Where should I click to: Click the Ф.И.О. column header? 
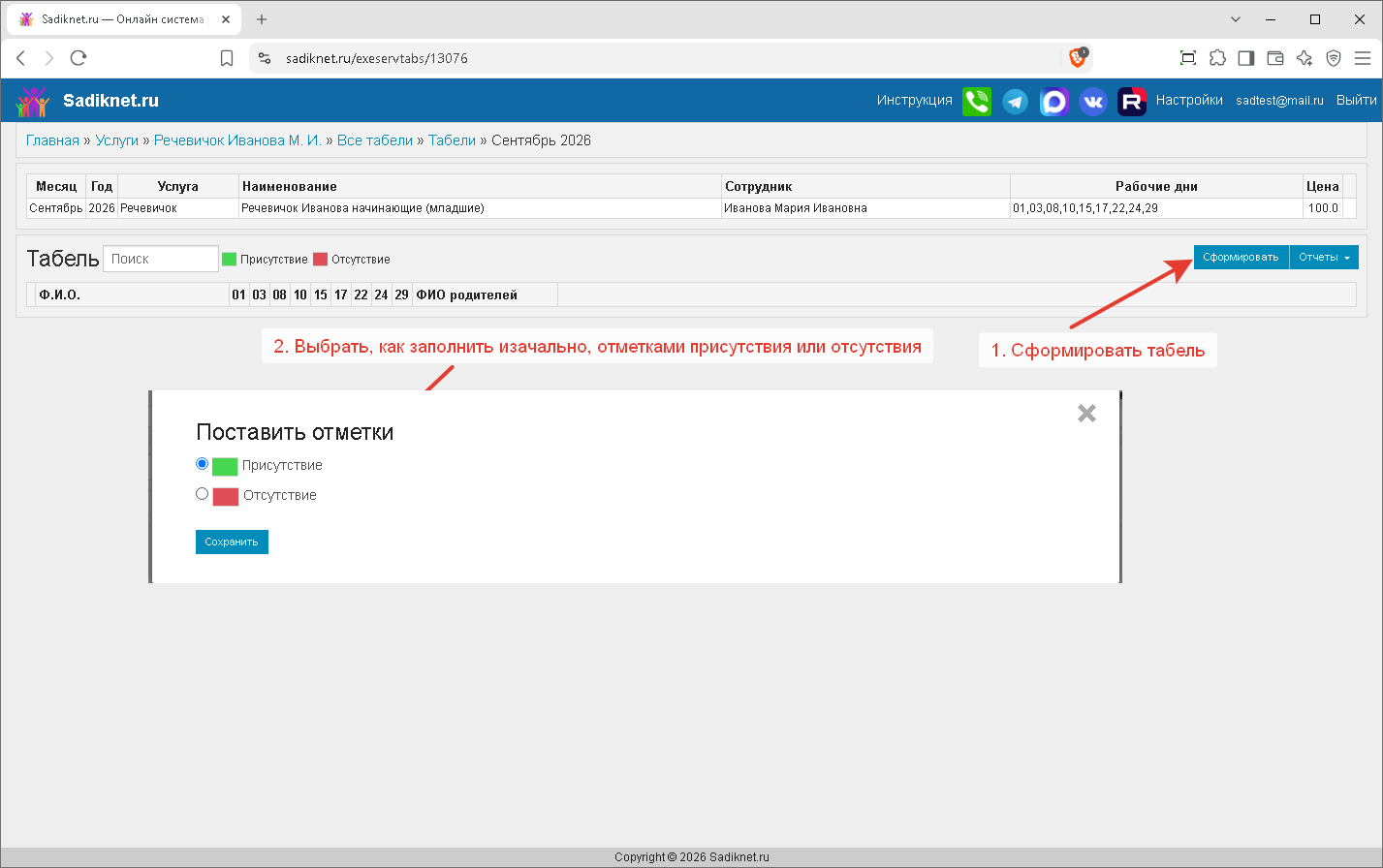[132, 294]
